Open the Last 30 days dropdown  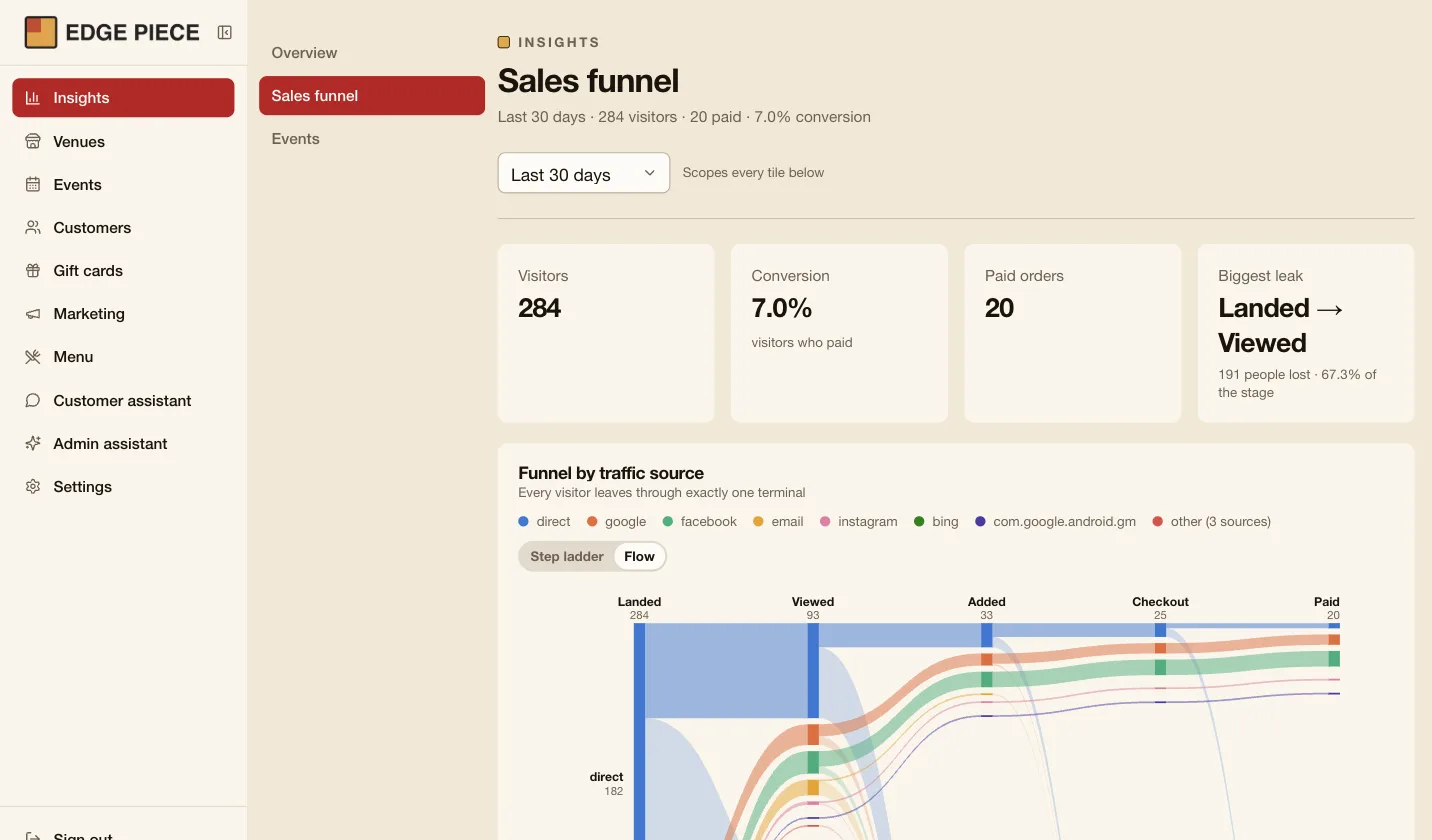click(584, 173)
